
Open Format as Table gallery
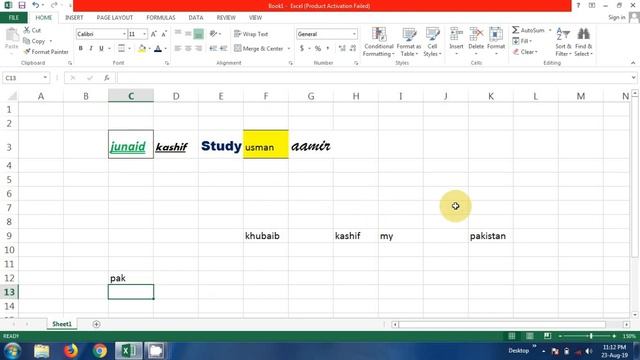[409, 42]
